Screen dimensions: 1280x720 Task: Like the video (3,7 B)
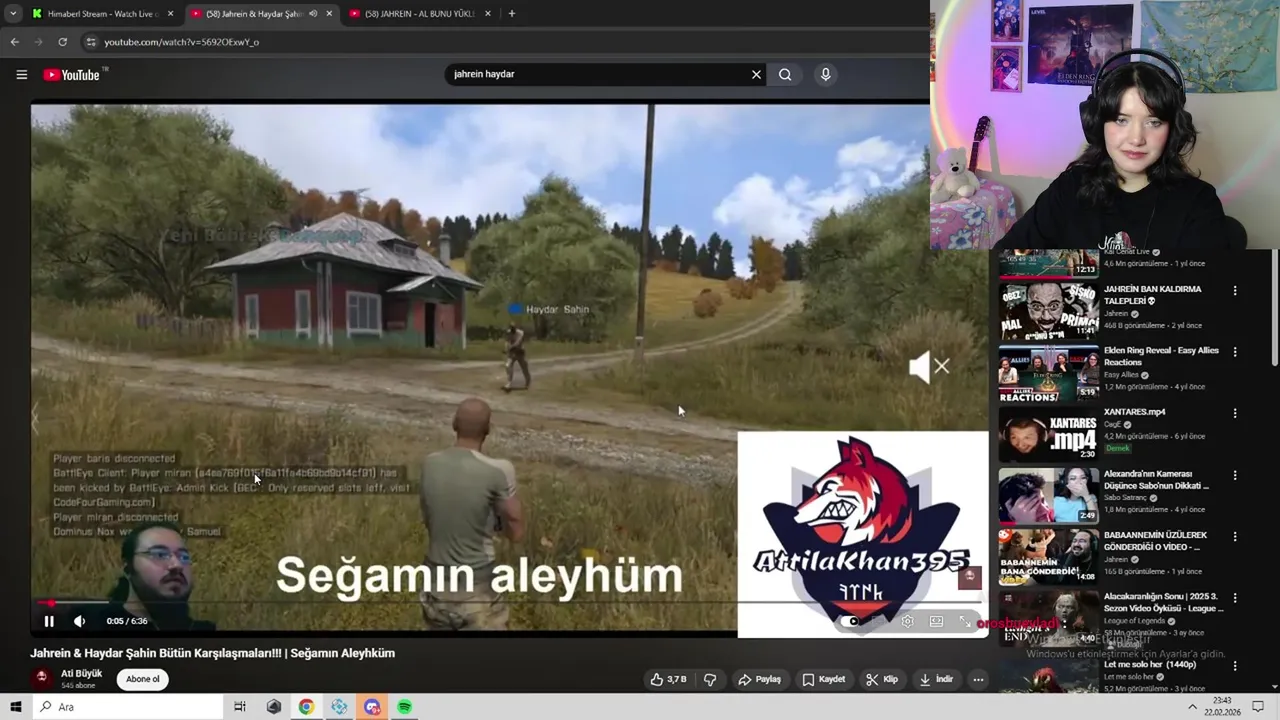pos(668,679)
